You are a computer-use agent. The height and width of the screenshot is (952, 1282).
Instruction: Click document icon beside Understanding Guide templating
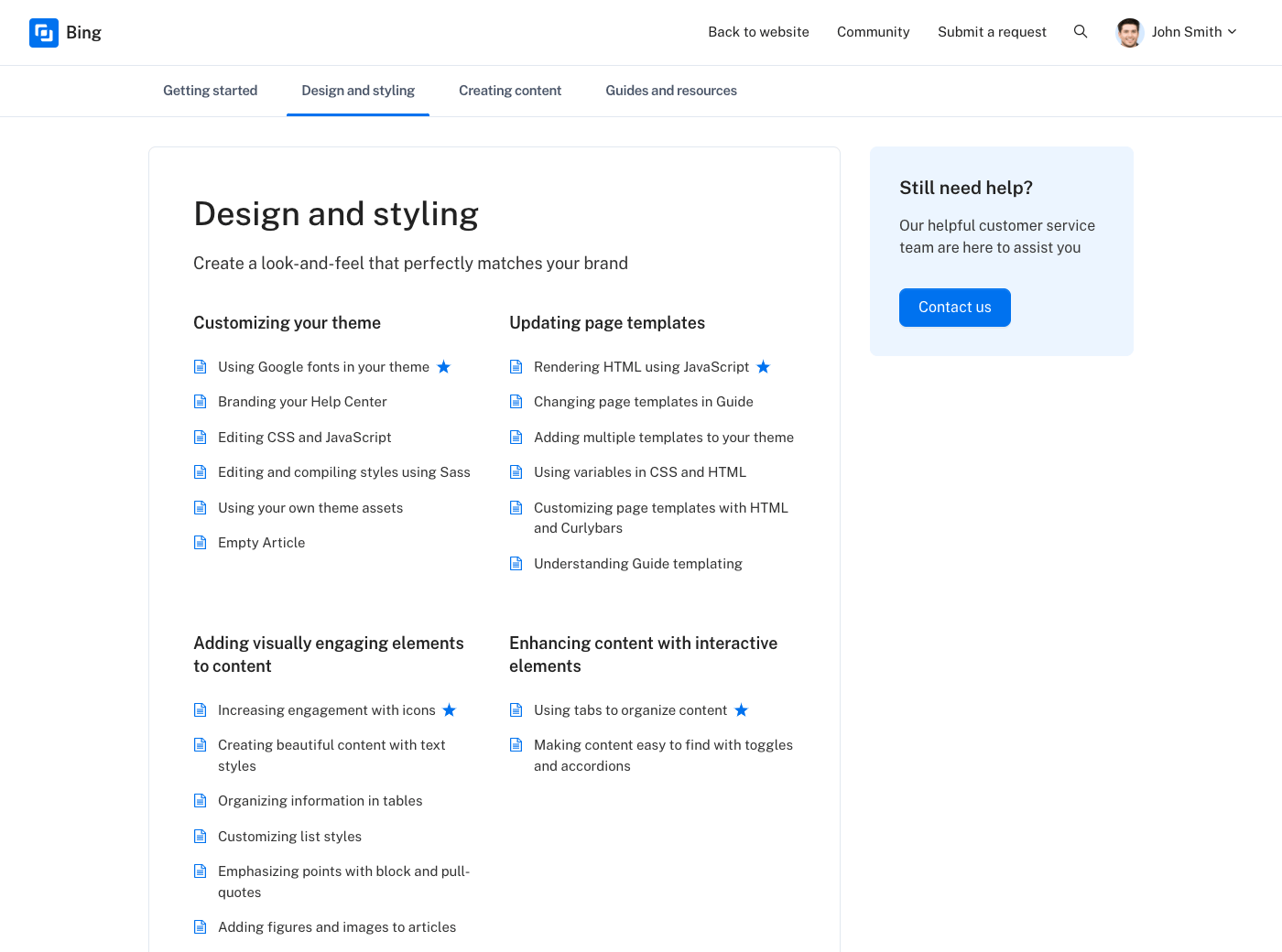[x=516, y=564]
